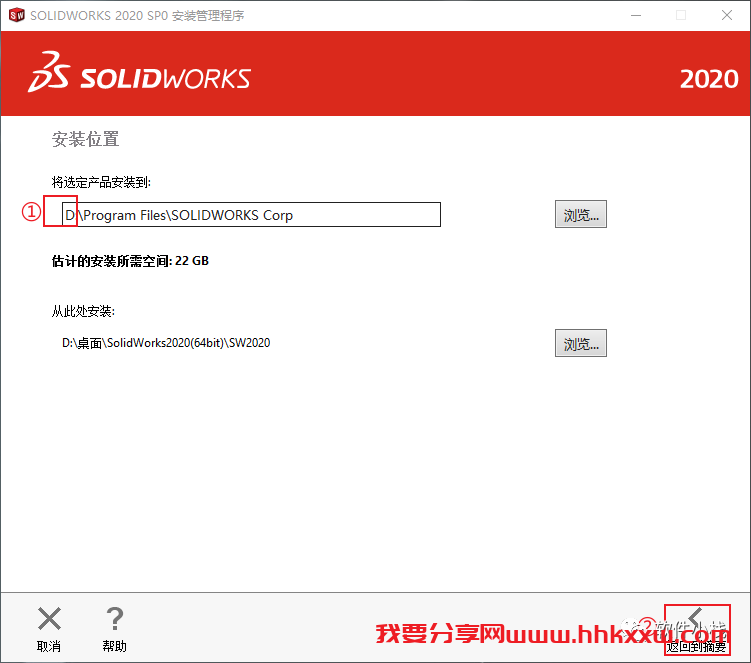Click the source path D:\桌面\SolidWorks2020(64bit)\SW2020 text
Viewport: 751px width, 663px height.
(x=166, y=343)
